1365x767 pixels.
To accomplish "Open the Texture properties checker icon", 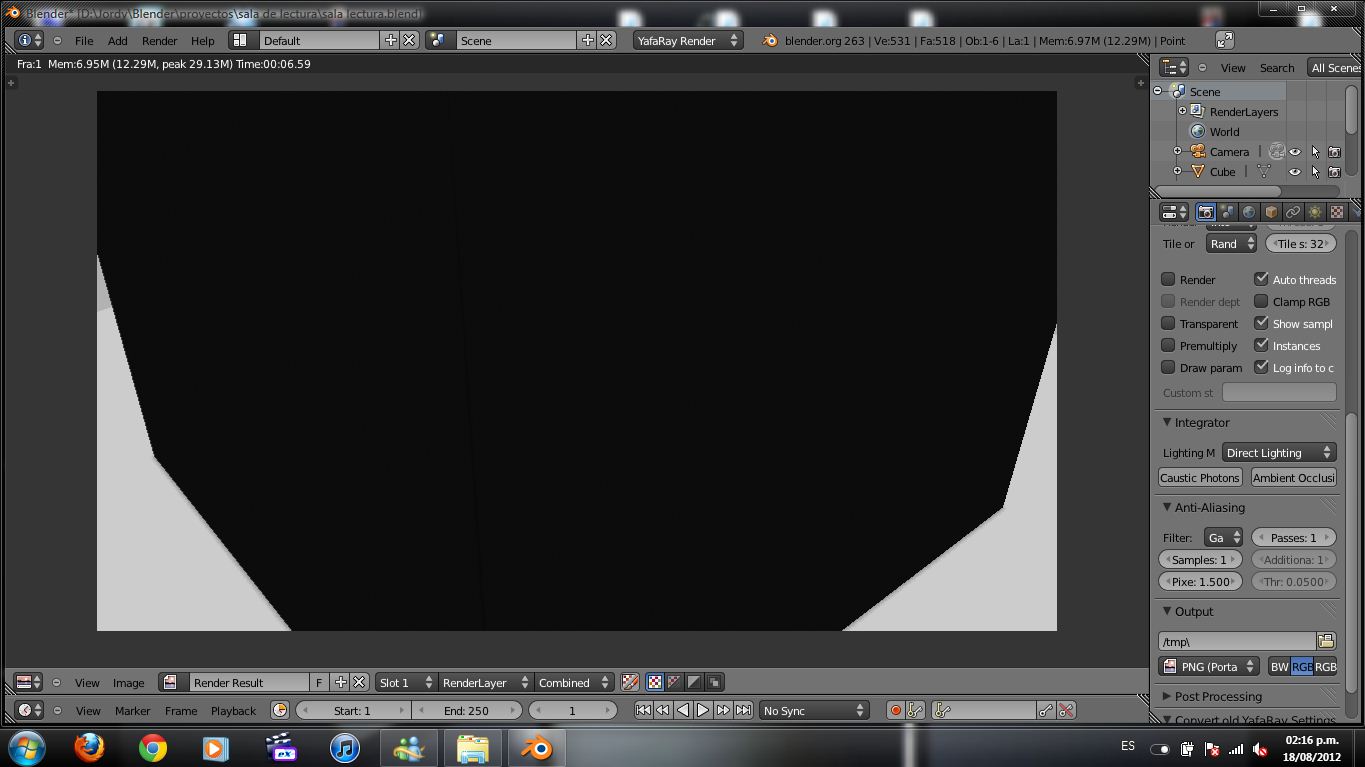I will 1337,212.
